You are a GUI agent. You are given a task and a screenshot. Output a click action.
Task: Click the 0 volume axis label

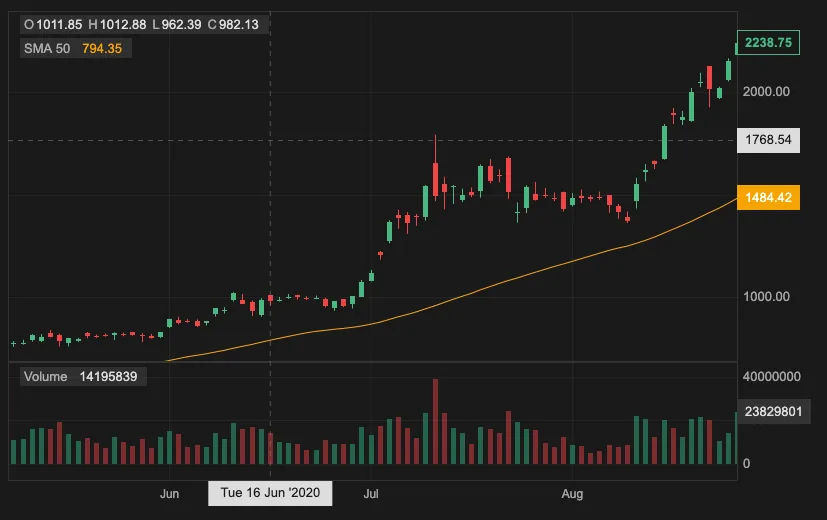746,464
